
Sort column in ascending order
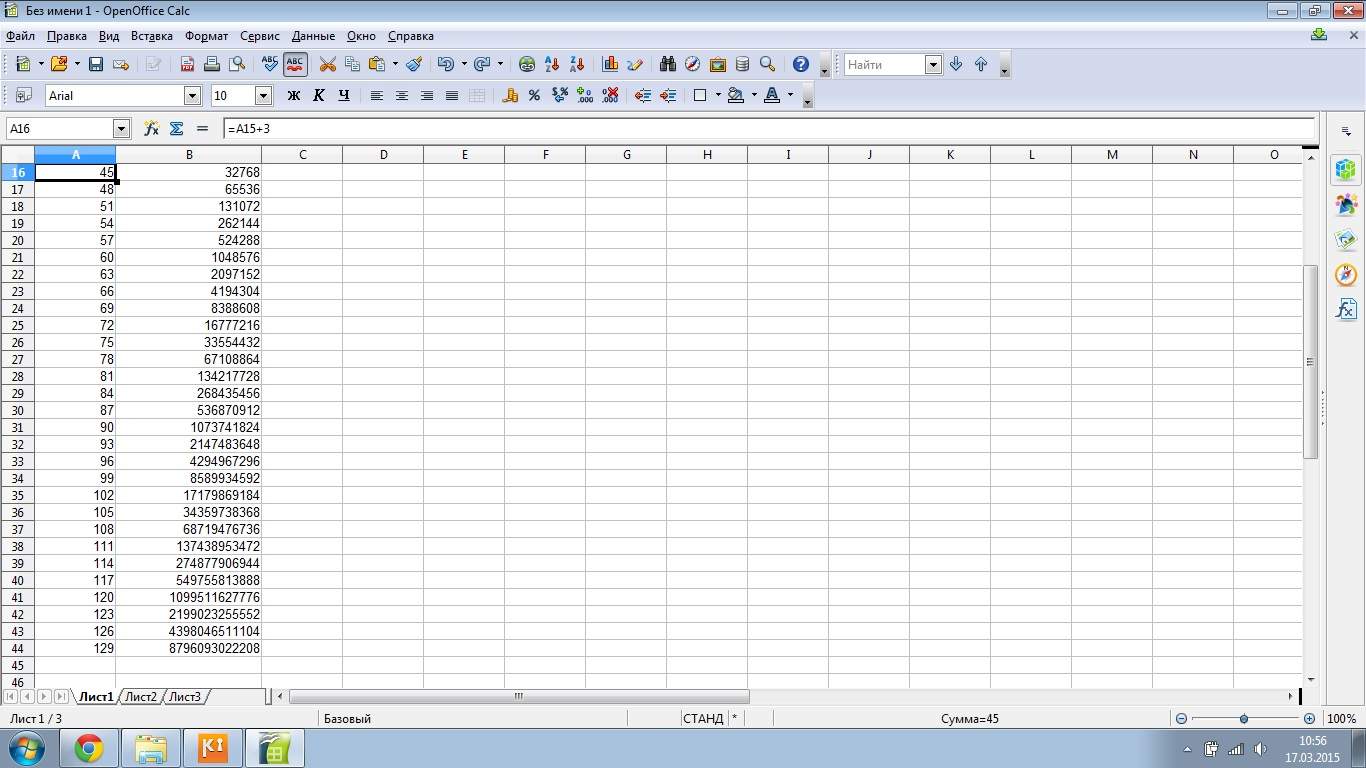click(551, 65)
